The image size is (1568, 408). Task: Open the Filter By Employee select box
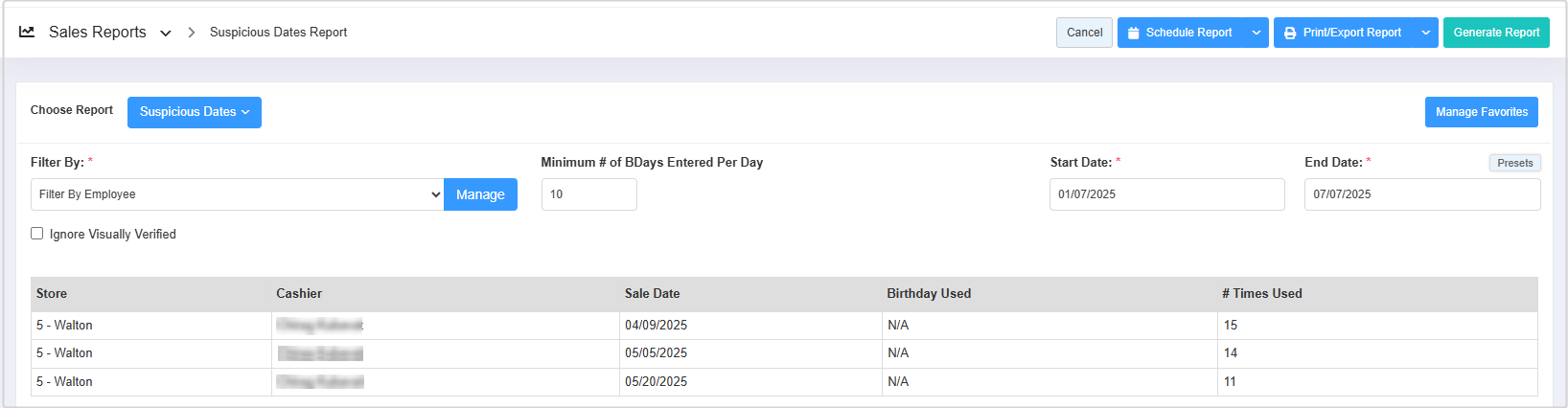tap(237, 194)
